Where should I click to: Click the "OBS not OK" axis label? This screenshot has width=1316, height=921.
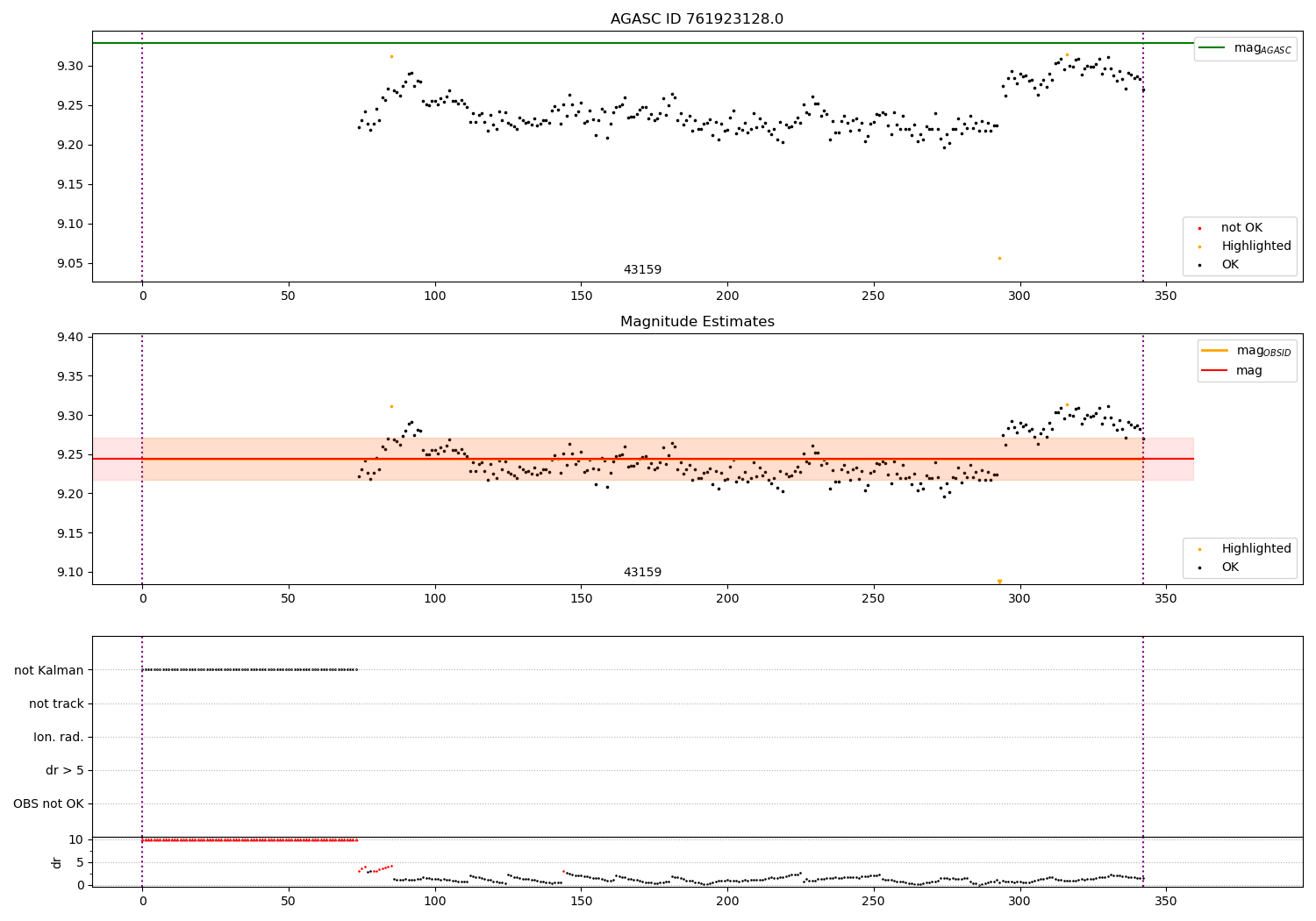click(48, 804)
